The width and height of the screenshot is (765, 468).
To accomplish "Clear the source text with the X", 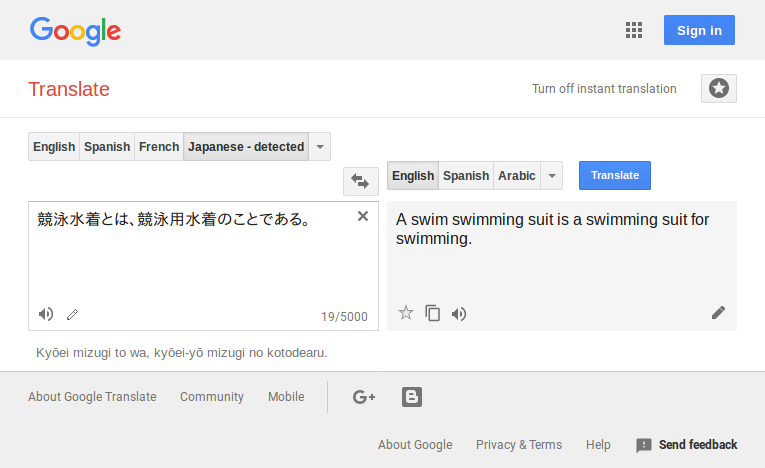I will pyautogui.click(x=362, y=216).
